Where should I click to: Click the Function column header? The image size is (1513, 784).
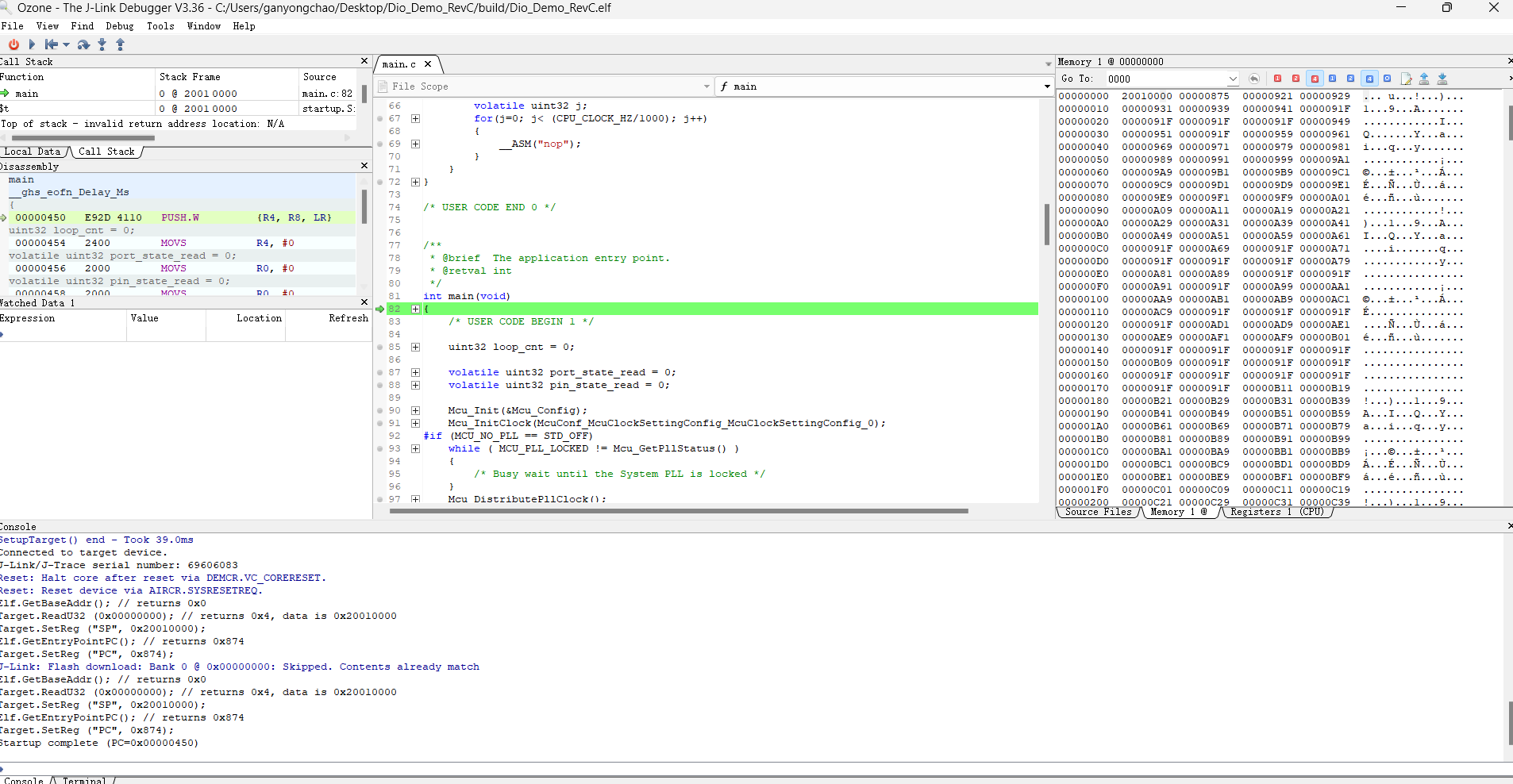tap(77, 77)
